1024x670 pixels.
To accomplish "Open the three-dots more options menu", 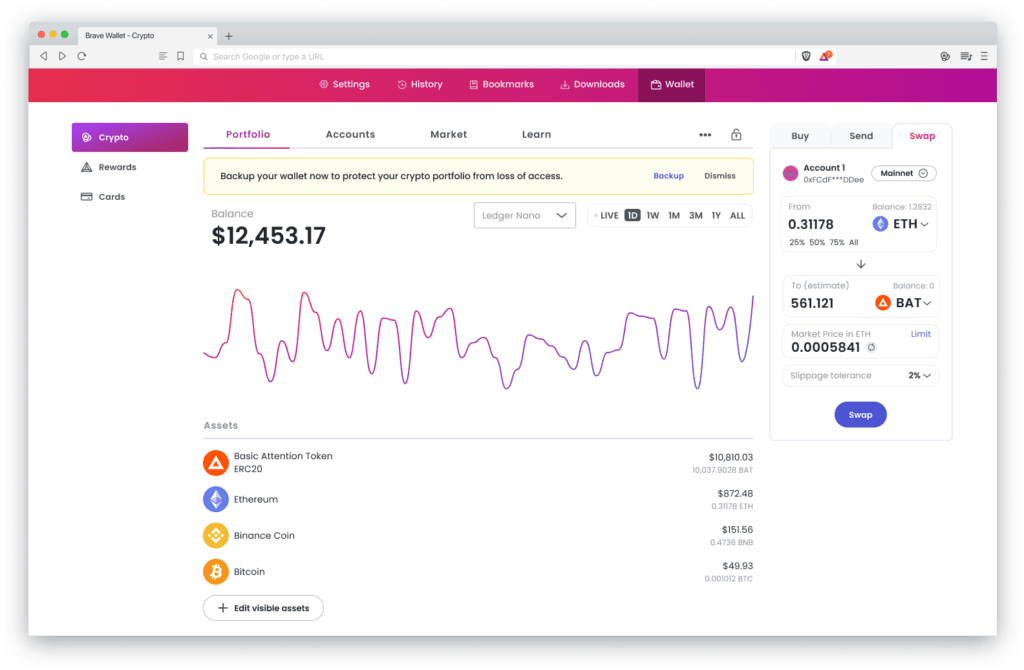I will point(705,135).
